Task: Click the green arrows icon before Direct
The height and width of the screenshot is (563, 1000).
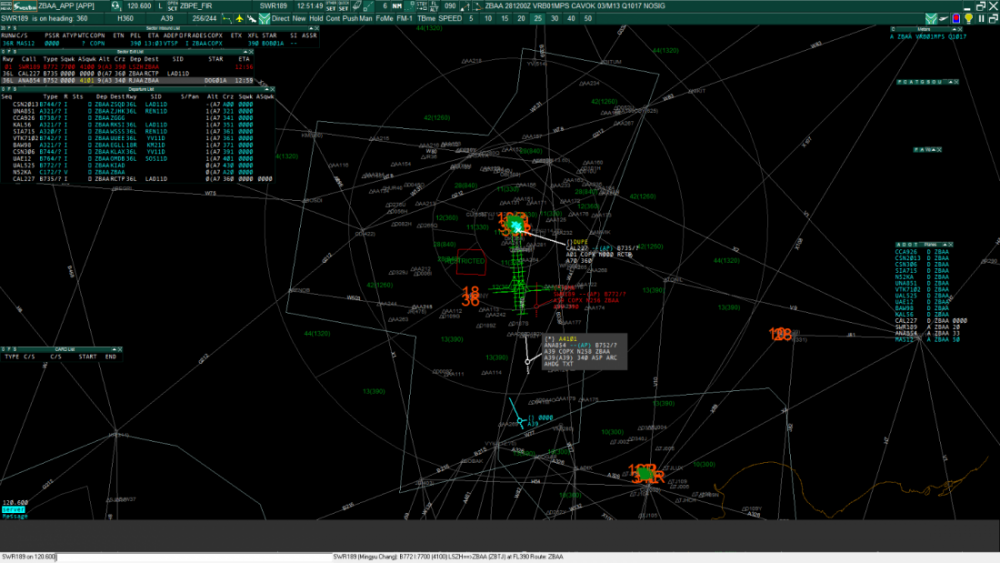Action: pos(264,18)
